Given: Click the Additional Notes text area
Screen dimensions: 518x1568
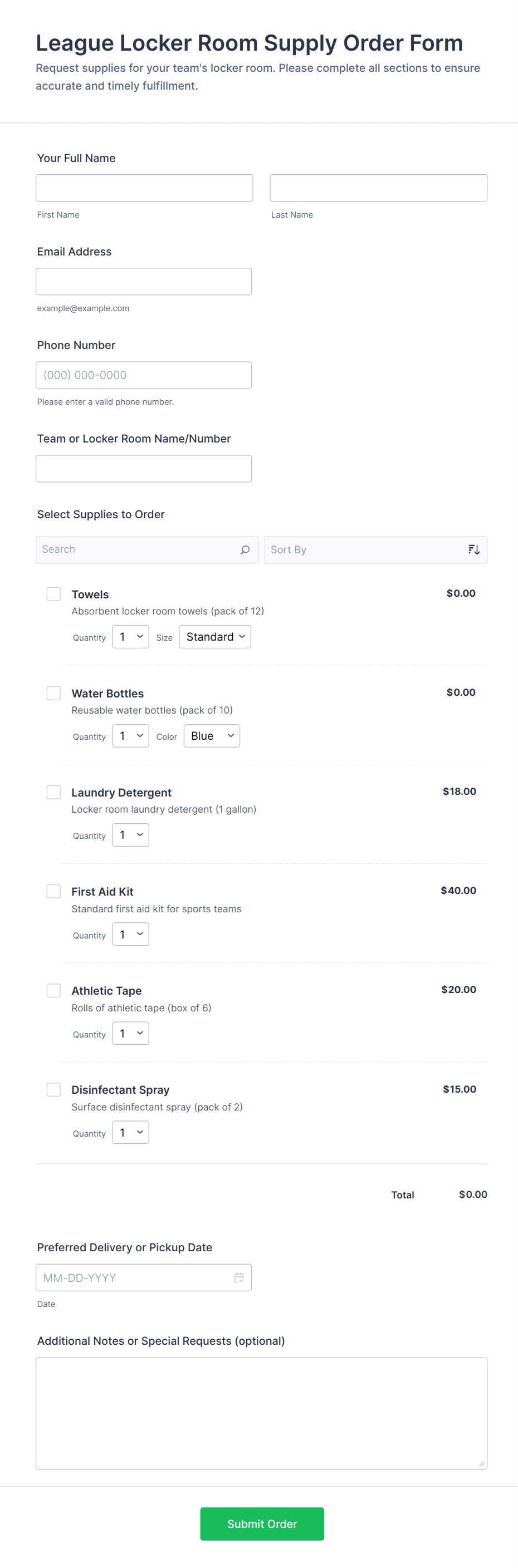Looking at the screenshot, I should click(261, 1413).
